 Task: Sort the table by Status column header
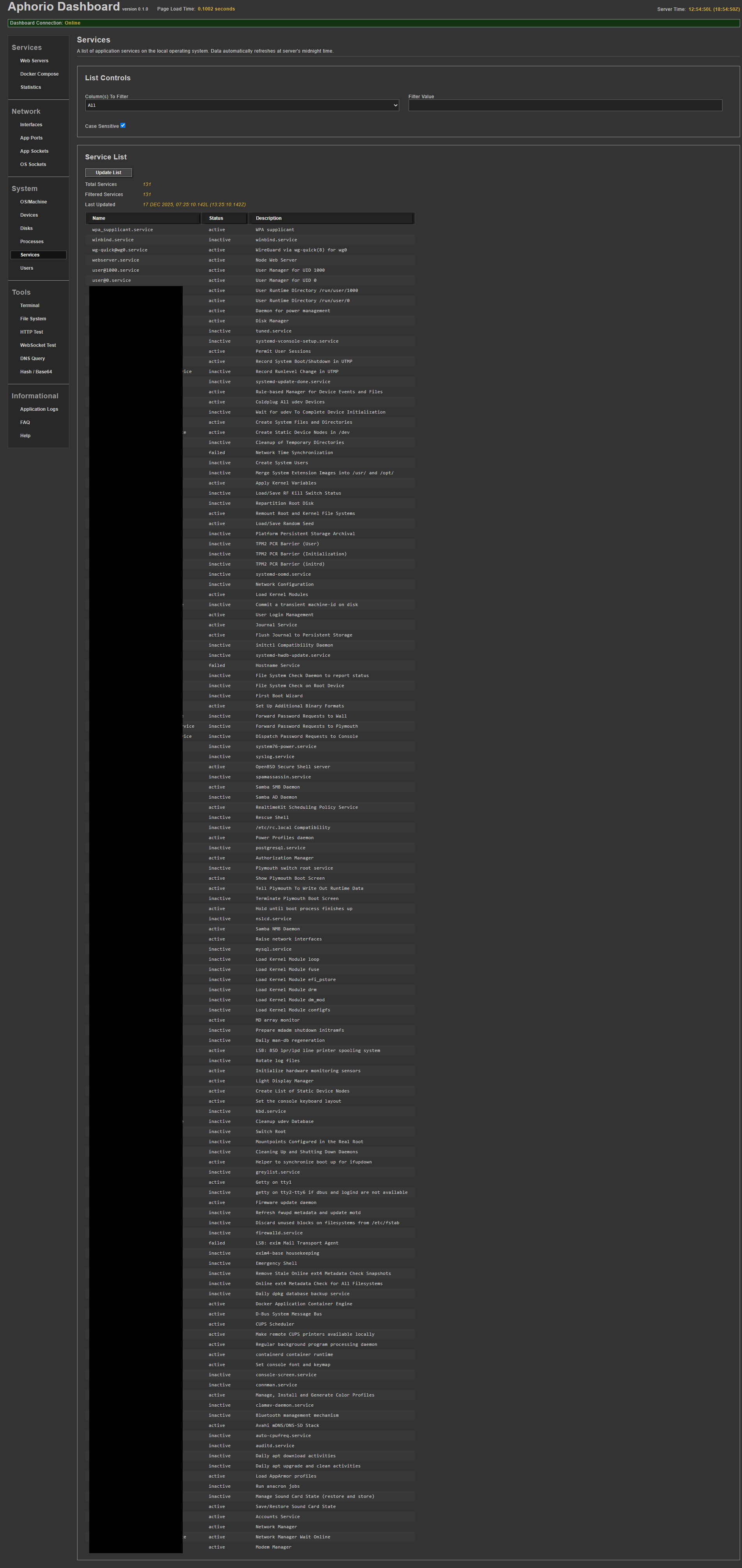click(224, 218)
